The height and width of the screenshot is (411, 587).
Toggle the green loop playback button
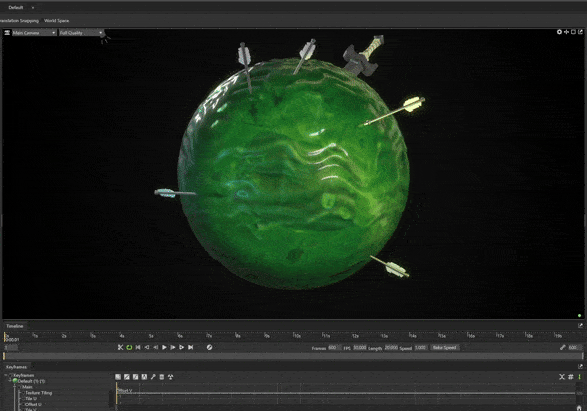(129, 347)
